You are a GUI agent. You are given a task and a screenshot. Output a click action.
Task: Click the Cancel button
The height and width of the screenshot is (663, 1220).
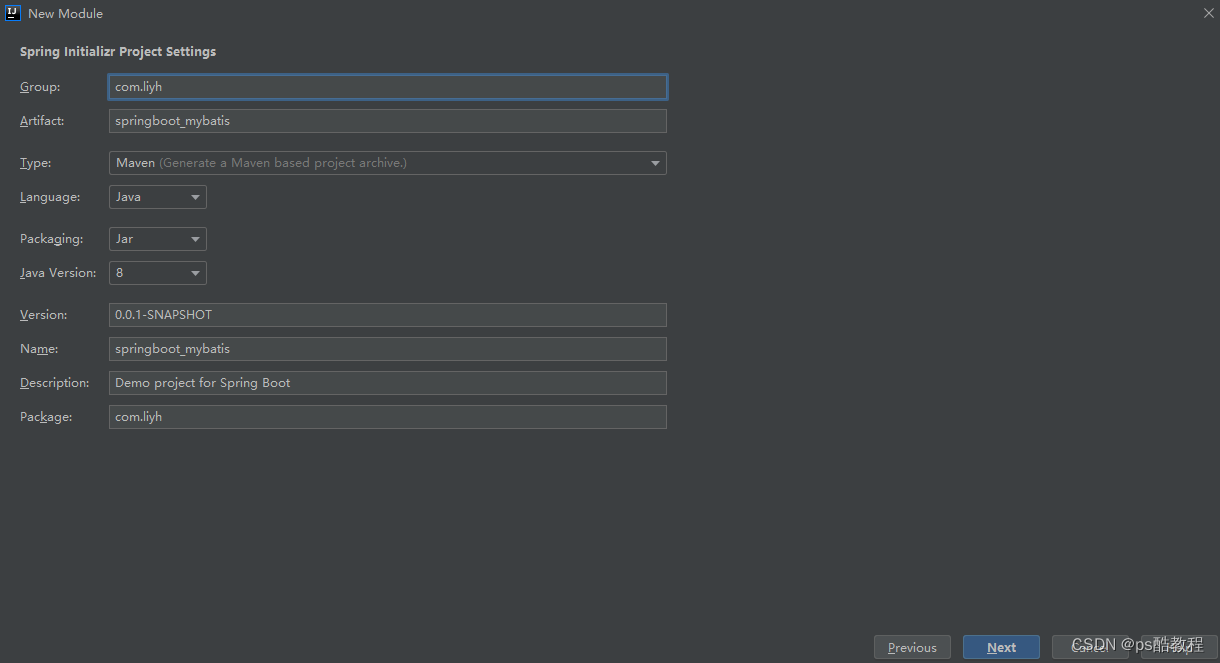pyautogui.click(x=1090, y=647)
